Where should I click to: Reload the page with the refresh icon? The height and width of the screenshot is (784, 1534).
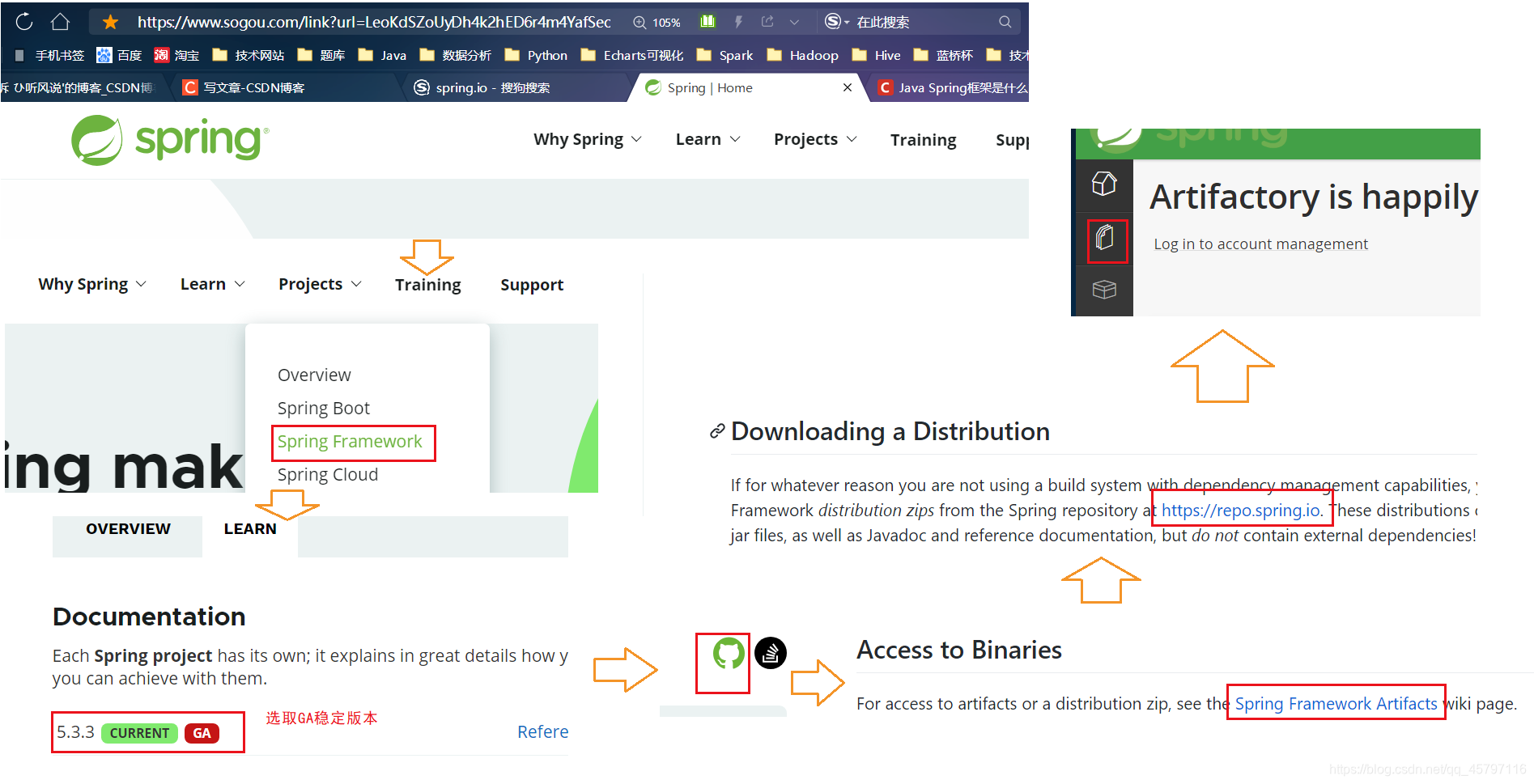pos(24,22)
